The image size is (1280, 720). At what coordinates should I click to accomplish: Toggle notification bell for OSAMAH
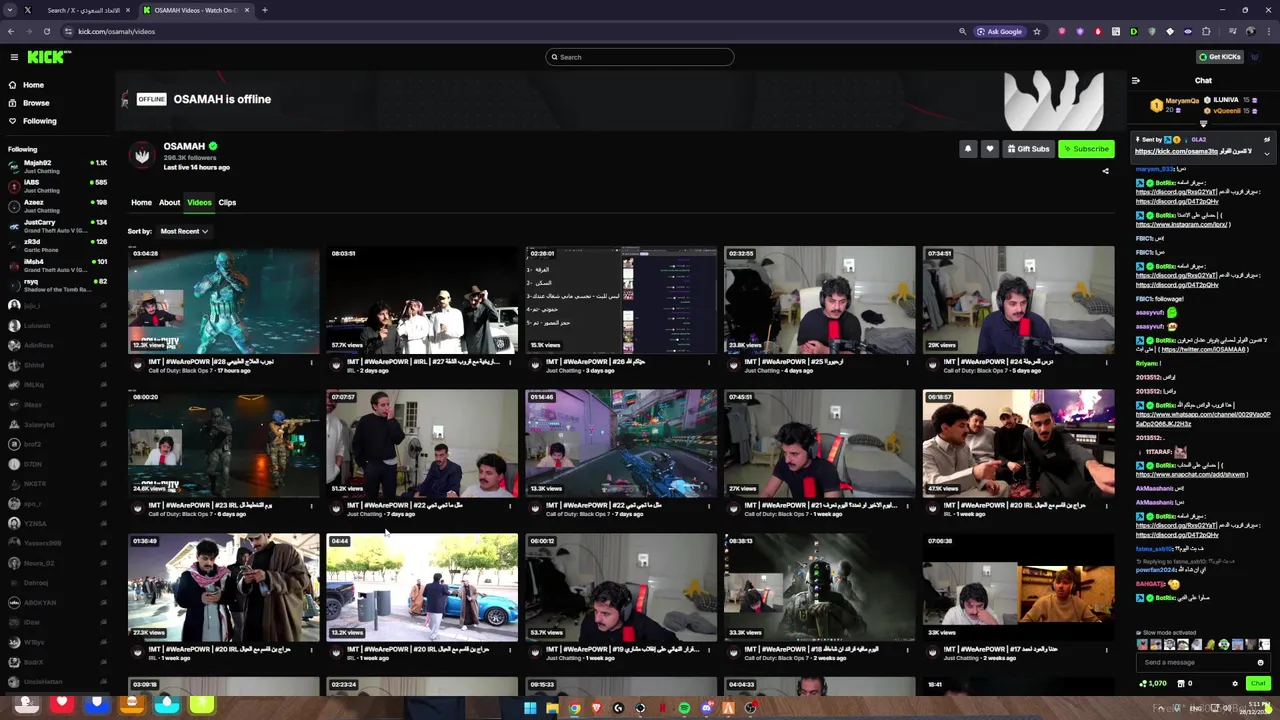(967, 149)
